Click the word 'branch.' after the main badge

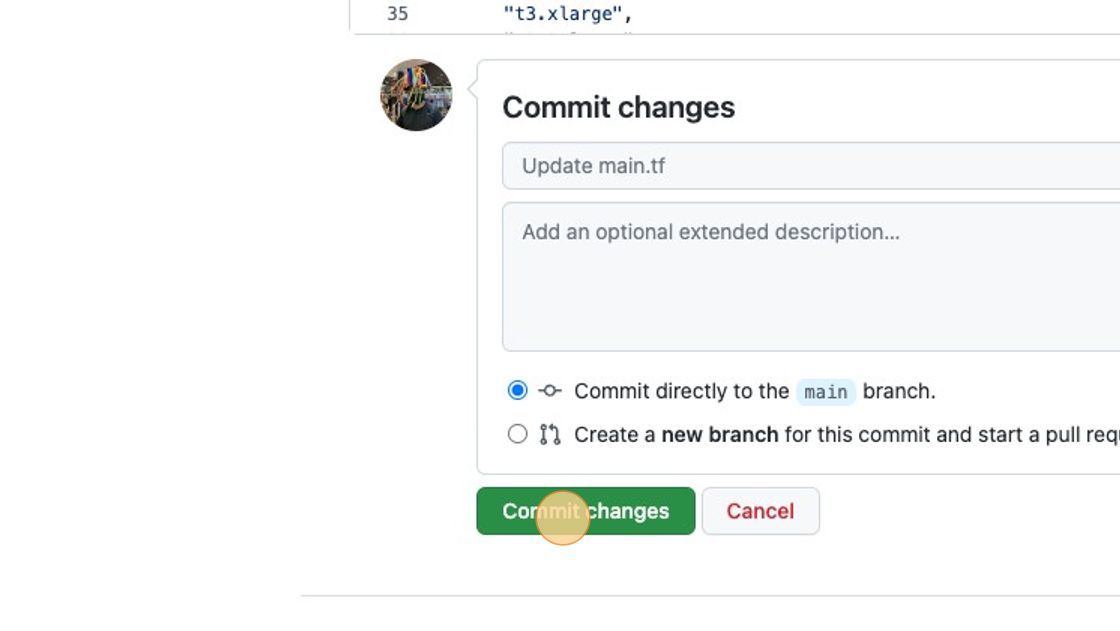click(899, 392)
